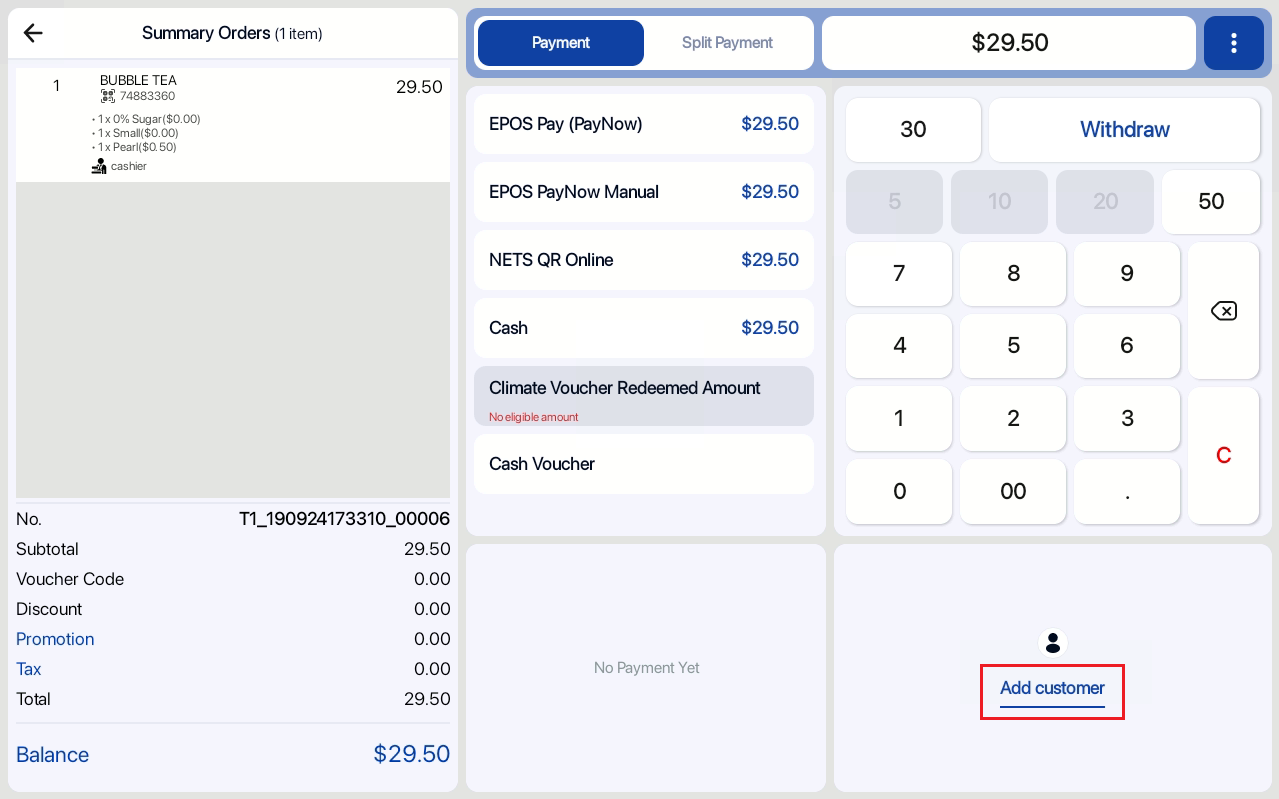Click the 1 x 0% Sugar($0.00) modifier
The width and height of the screenshot is (1279, 799).
pos(147,119)
